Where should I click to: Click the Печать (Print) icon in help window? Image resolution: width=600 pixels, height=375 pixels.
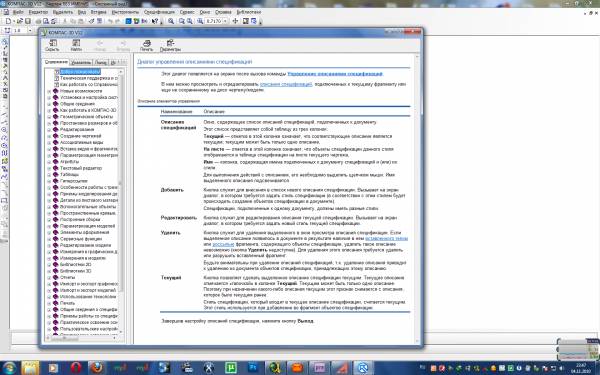point(146,45)
